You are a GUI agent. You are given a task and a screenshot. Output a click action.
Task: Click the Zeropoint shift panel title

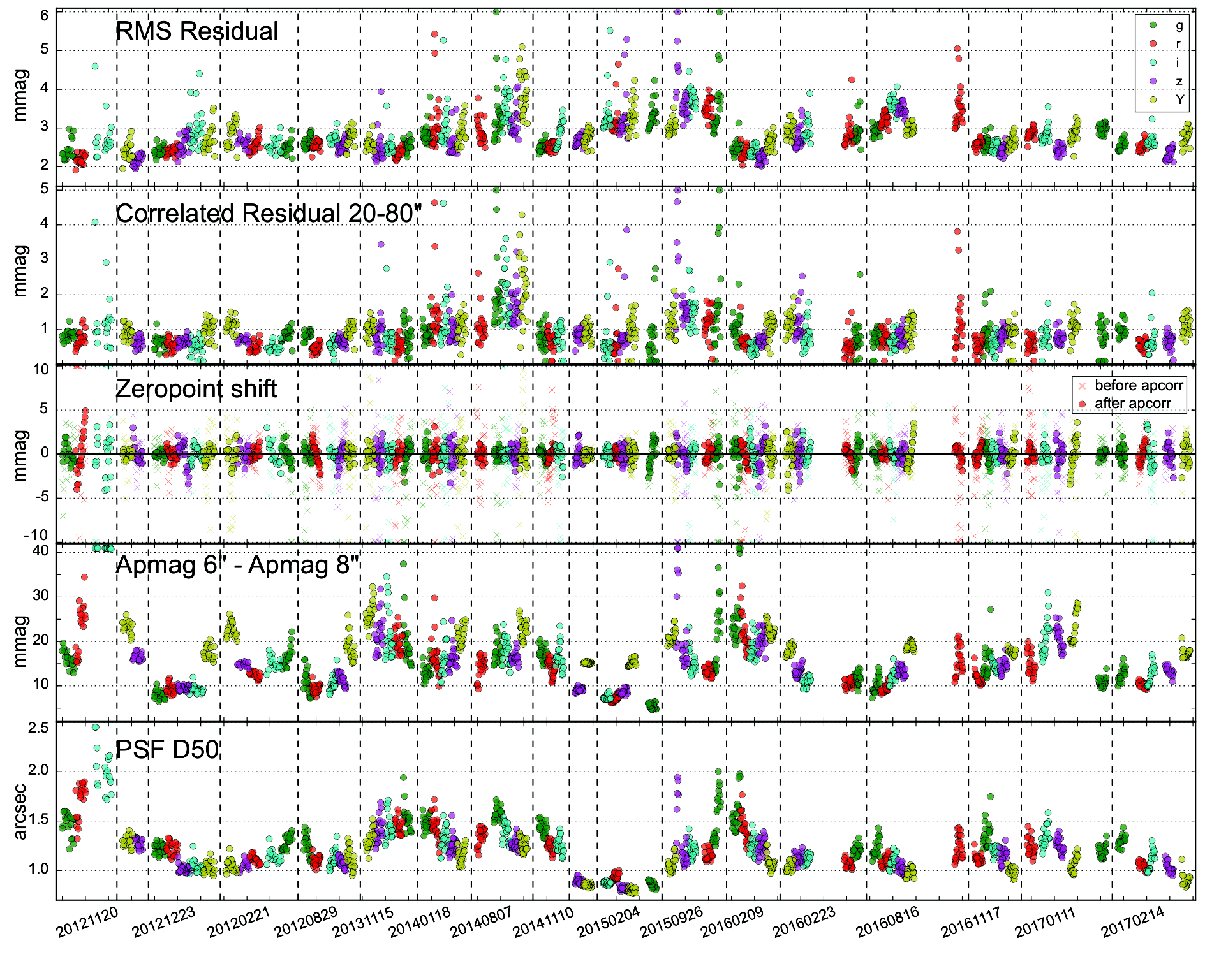click(196, 388)
